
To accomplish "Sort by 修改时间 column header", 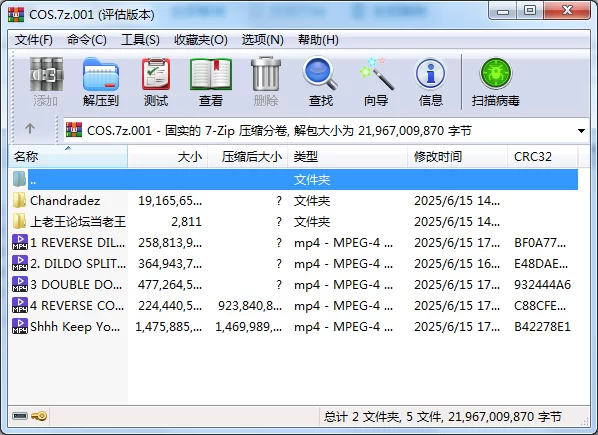I will click(x=457, y=157).
